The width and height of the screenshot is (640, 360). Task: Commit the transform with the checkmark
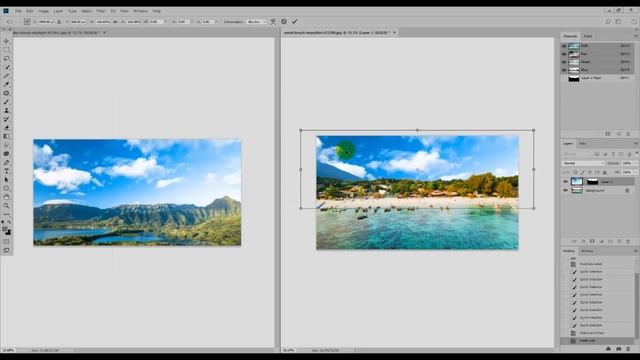[x=294, y=21]
